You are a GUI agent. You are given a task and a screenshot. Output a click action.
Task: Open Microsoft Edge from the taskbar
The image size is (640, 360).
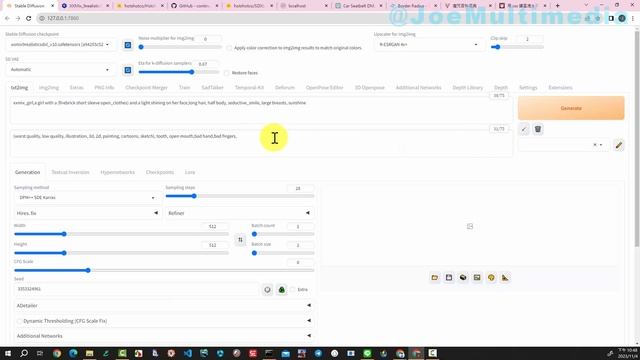pyautogui.click(x=73, y=353)
